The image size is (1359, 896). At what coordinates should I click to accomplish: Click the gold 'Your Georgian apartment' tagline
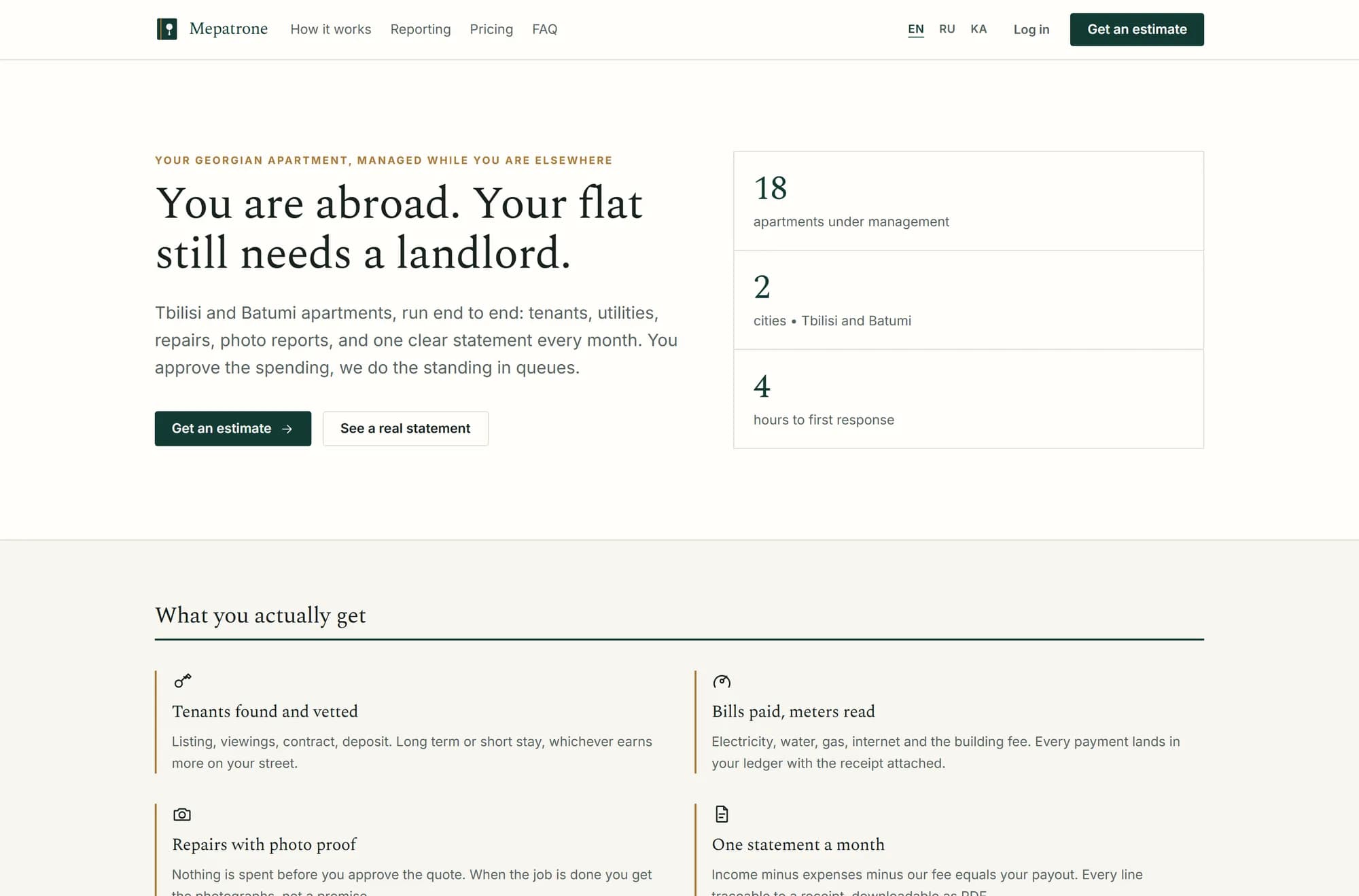384,160
